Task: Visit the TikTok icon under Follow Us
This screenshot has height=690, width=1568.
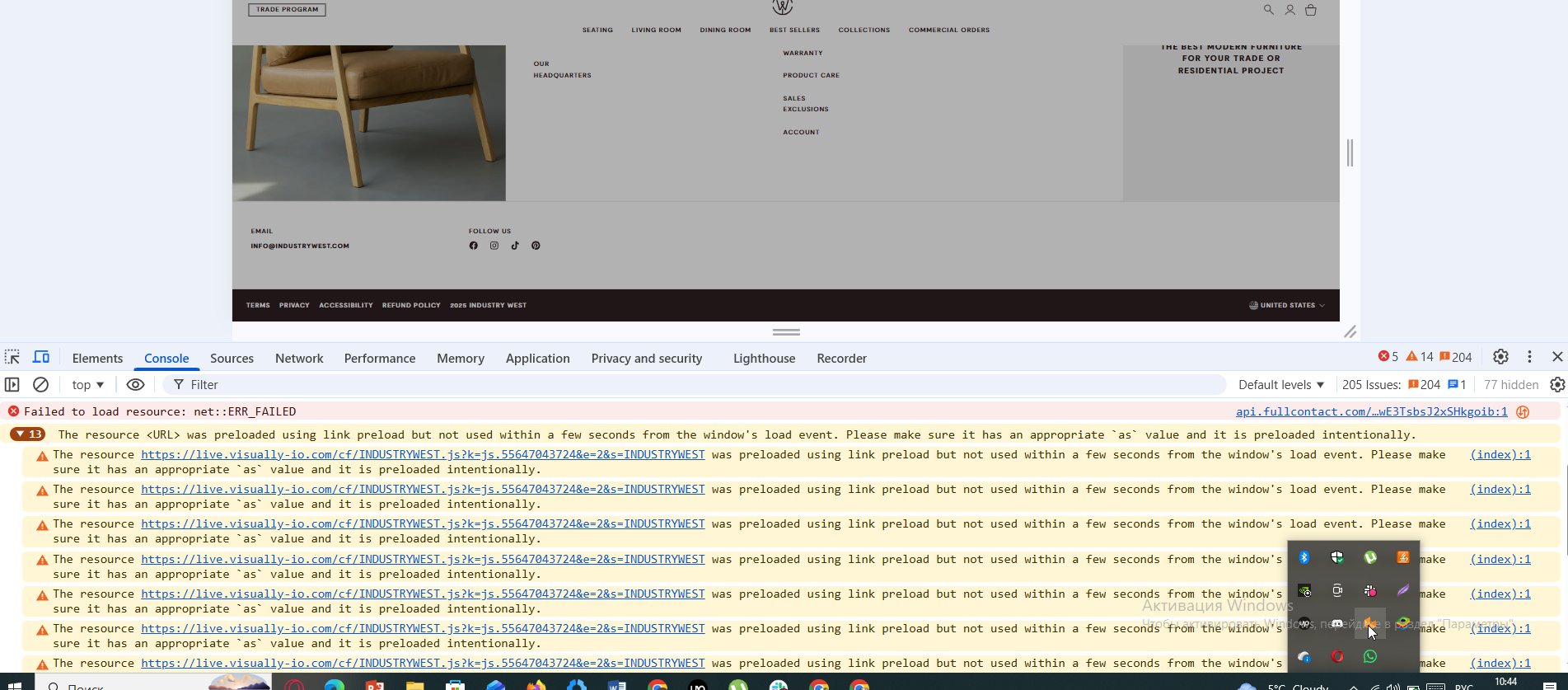Action: pos(515,246)
